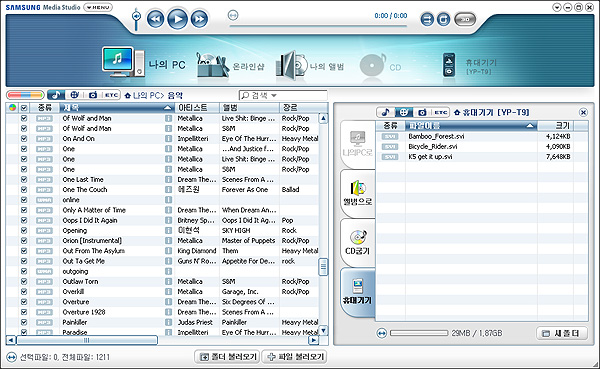The image size is (600, 369).
Task: Click the sync arrows icon near 선택파일
Action: click(x=11, y=357)
